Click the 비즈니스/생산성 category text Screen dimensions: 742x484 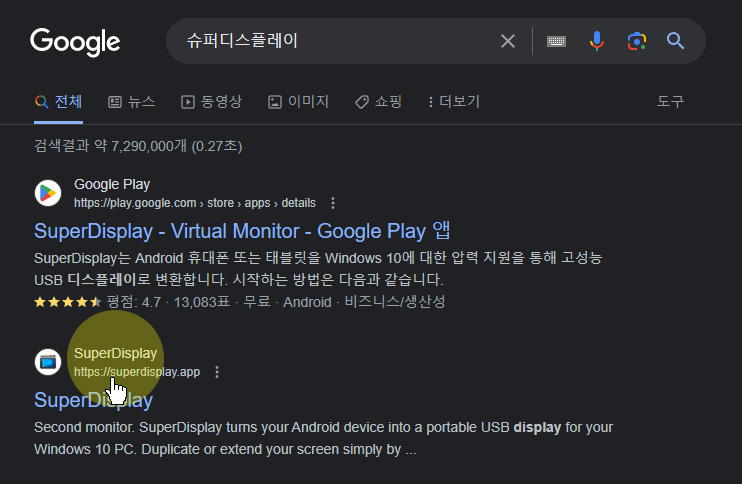[x=395, y=302]
